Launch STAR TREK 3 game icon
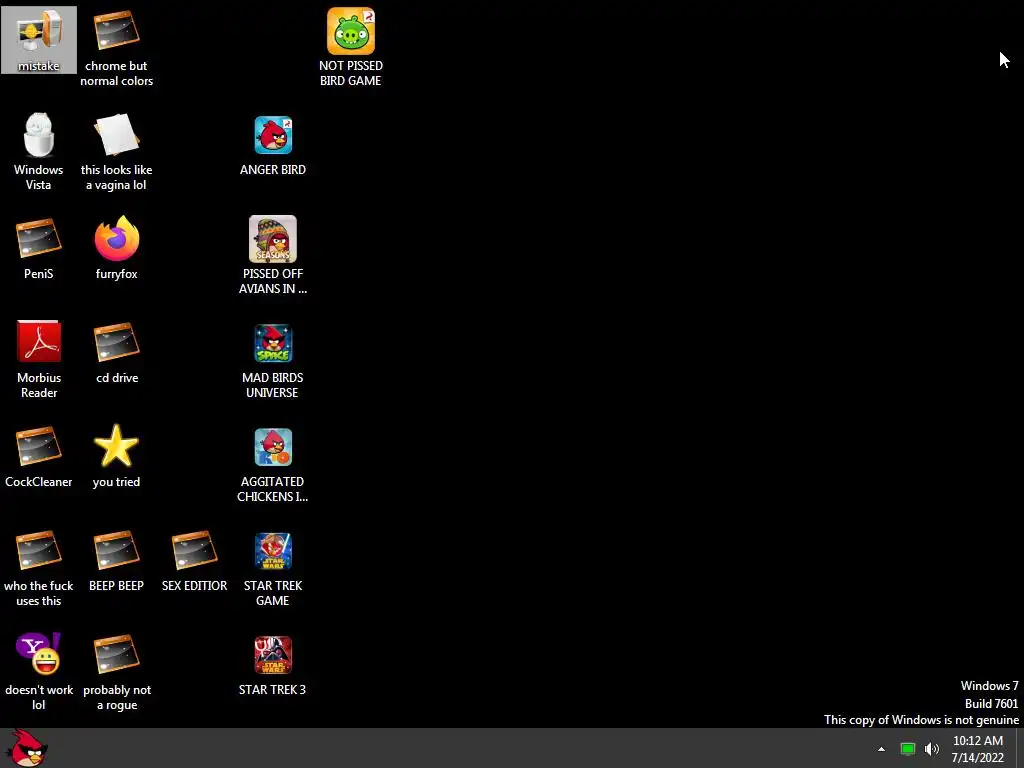The width and height of the screenshot is (1024, 768). click(x=273, y=665)
